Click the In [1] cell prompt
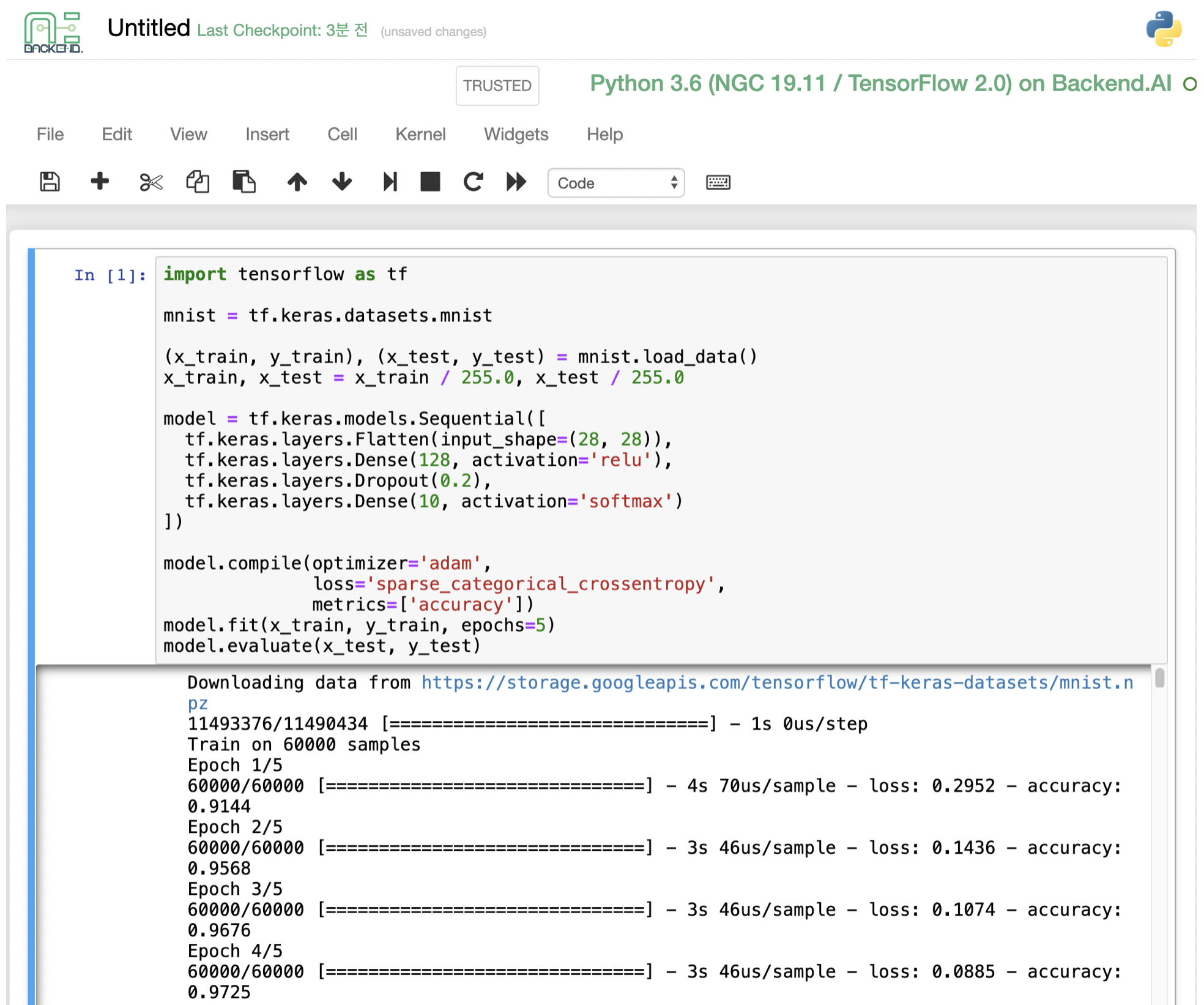1204x1005 pixels. [110, 275]
